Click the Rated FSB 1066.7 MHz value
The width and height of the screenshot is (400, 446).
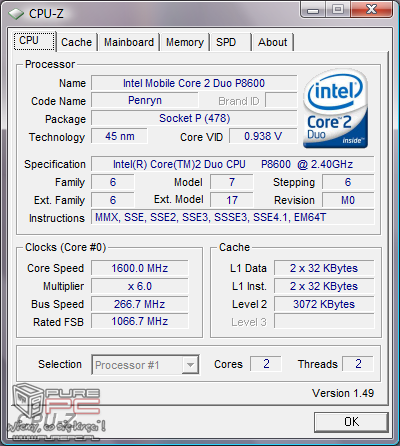(x=140, y=322)
